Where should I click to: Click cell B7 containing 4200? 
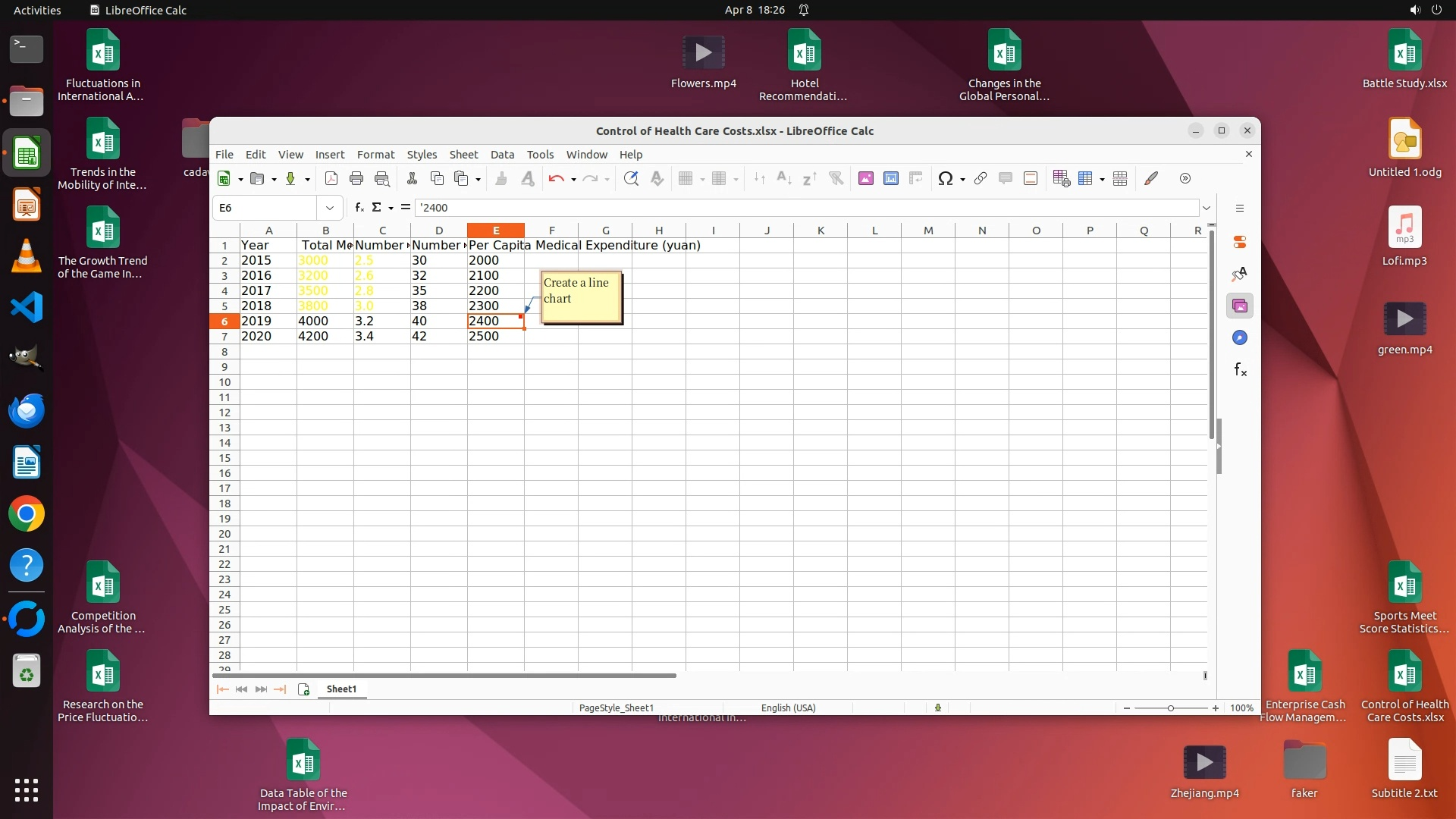tap(325, 337)
